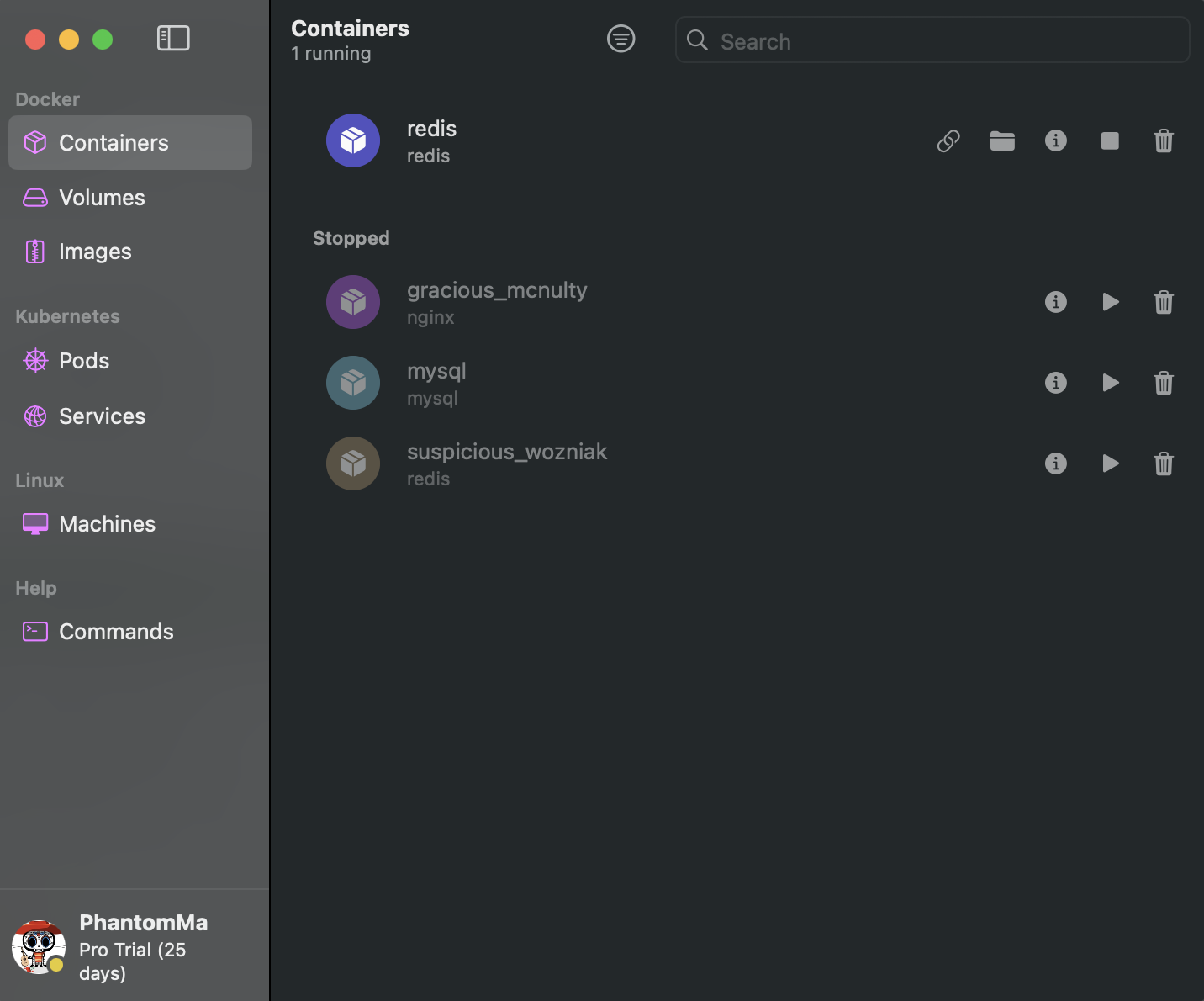Screen dimensions: 1204x1001
Task: Show info for running redis container
Action: tap(1056, 140)
